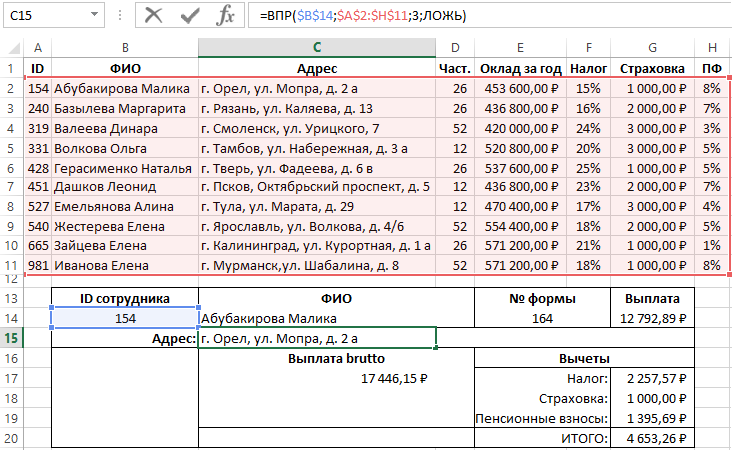Select row 20 header
This screenshot has height=450, width=732.
click(11, 439)
